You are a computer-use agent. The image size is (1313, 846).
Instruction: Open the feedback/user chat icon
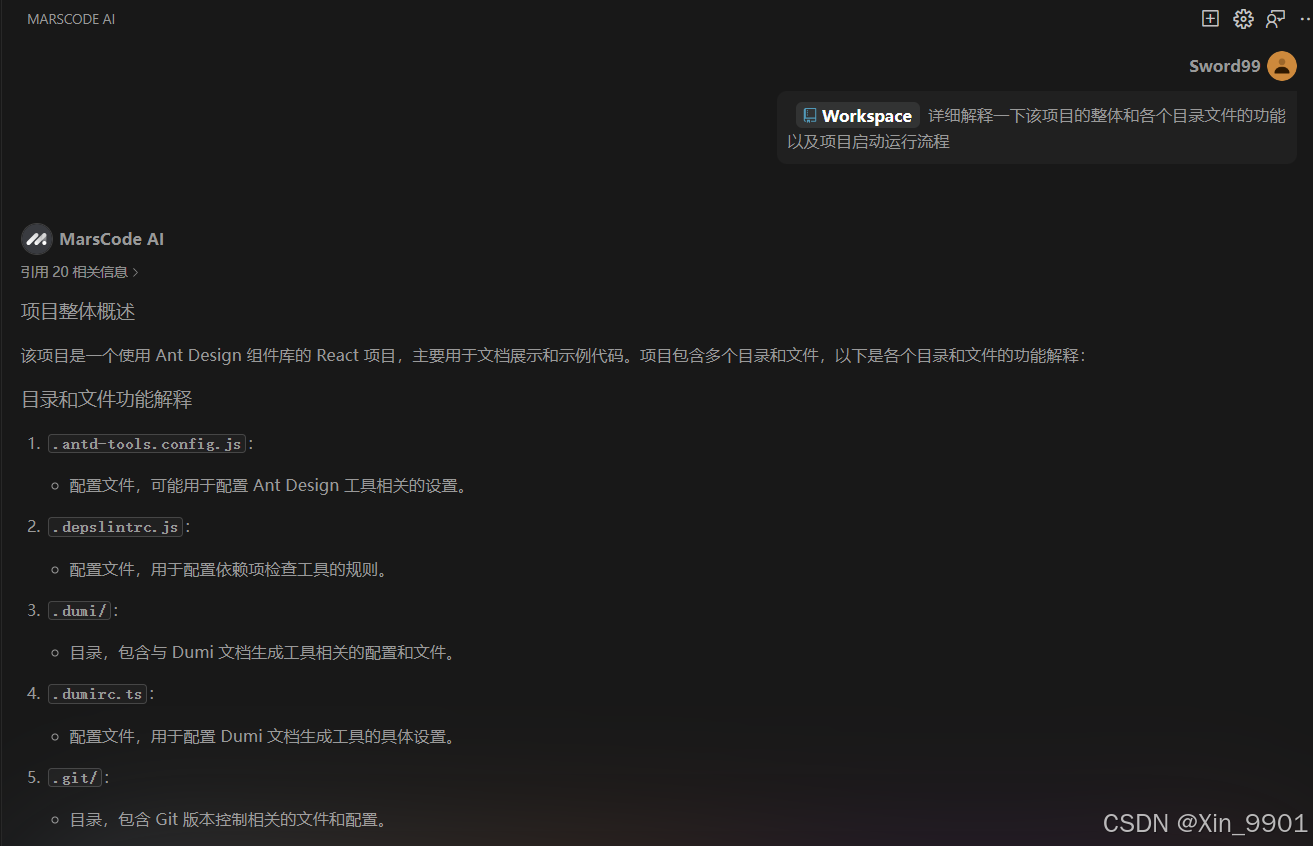[1275, 18]
